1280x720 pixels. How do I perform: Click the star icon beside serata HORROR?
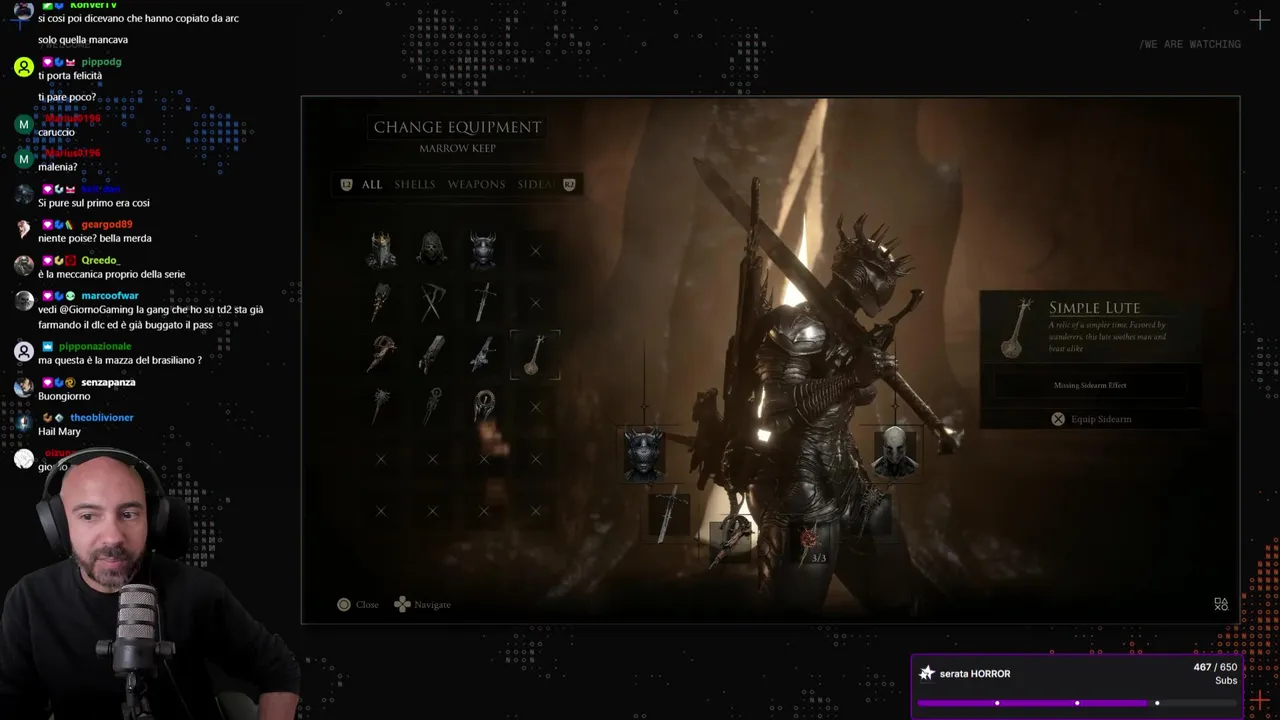click(x=927, y=673)
